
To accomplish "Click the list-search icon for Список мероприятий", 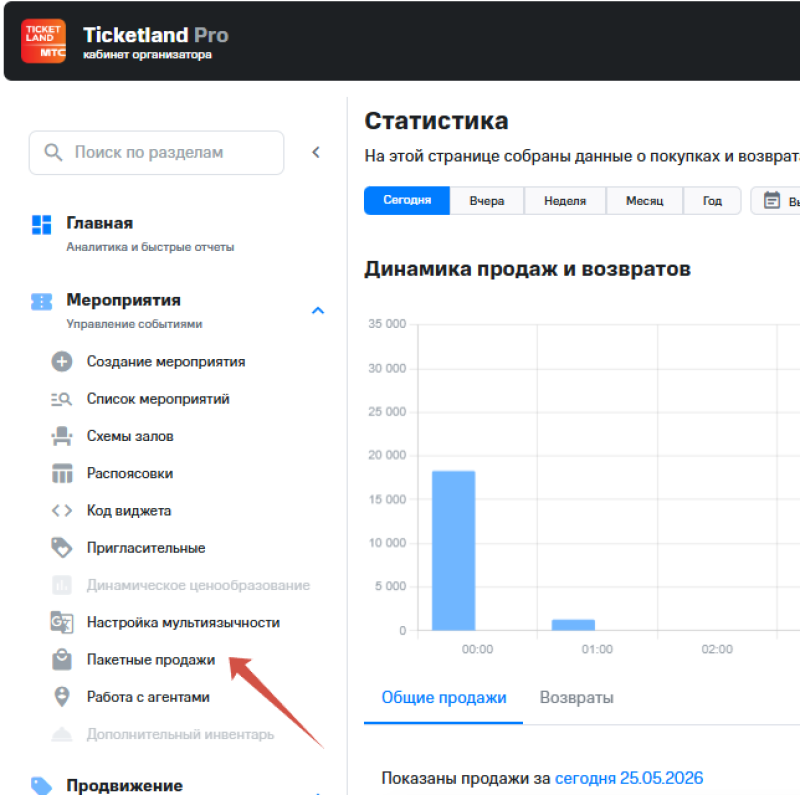I will point(62,399).
